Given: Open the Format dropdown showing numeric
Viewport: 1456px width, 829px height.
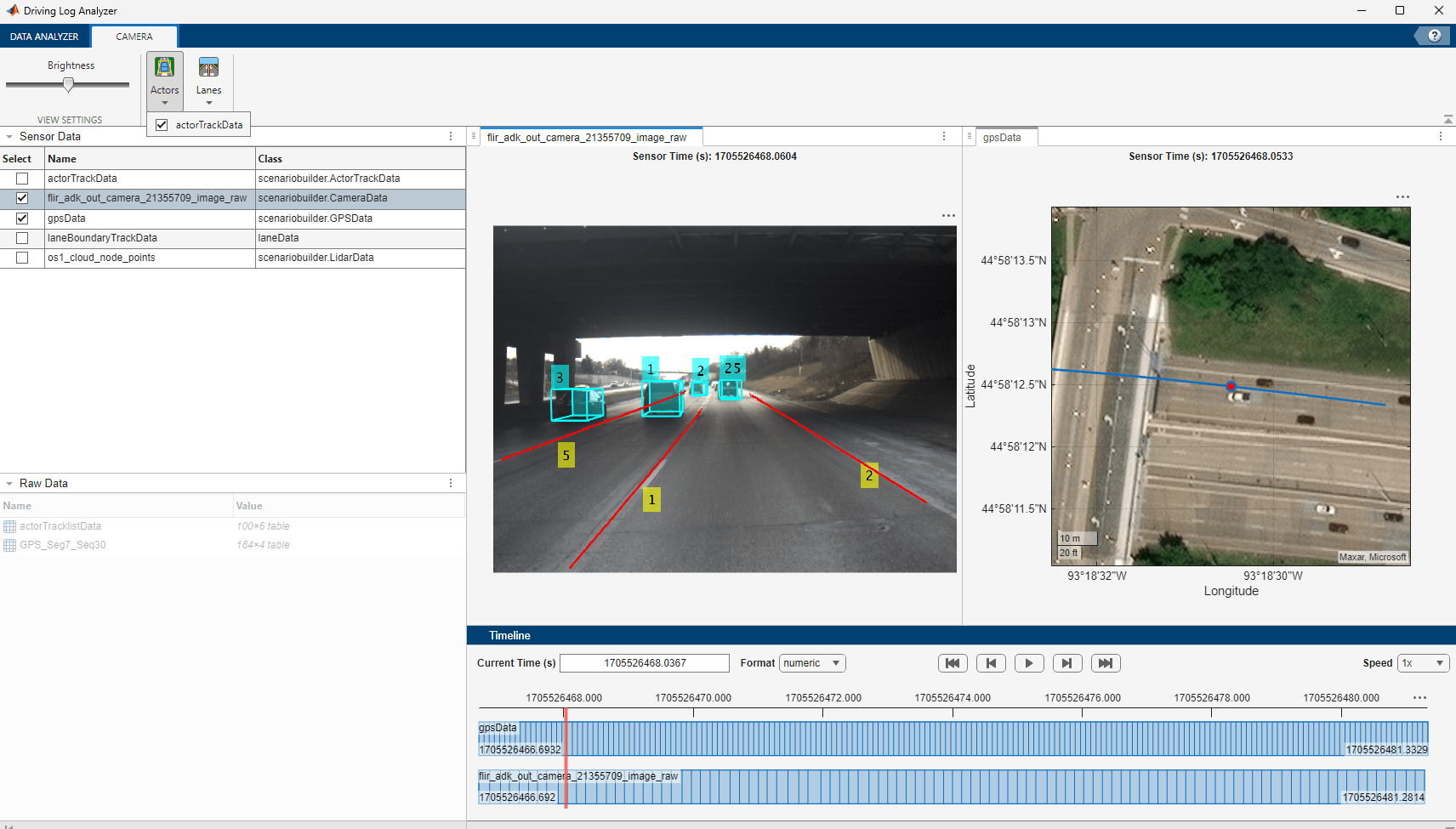Looking at the screenshot, I should (x=811, y=662).
